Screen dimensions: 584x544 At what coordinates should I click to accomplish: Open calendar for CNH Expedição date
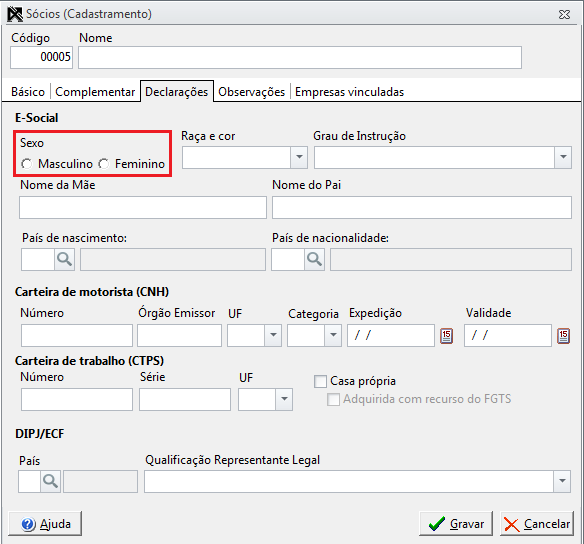point(447,336)
